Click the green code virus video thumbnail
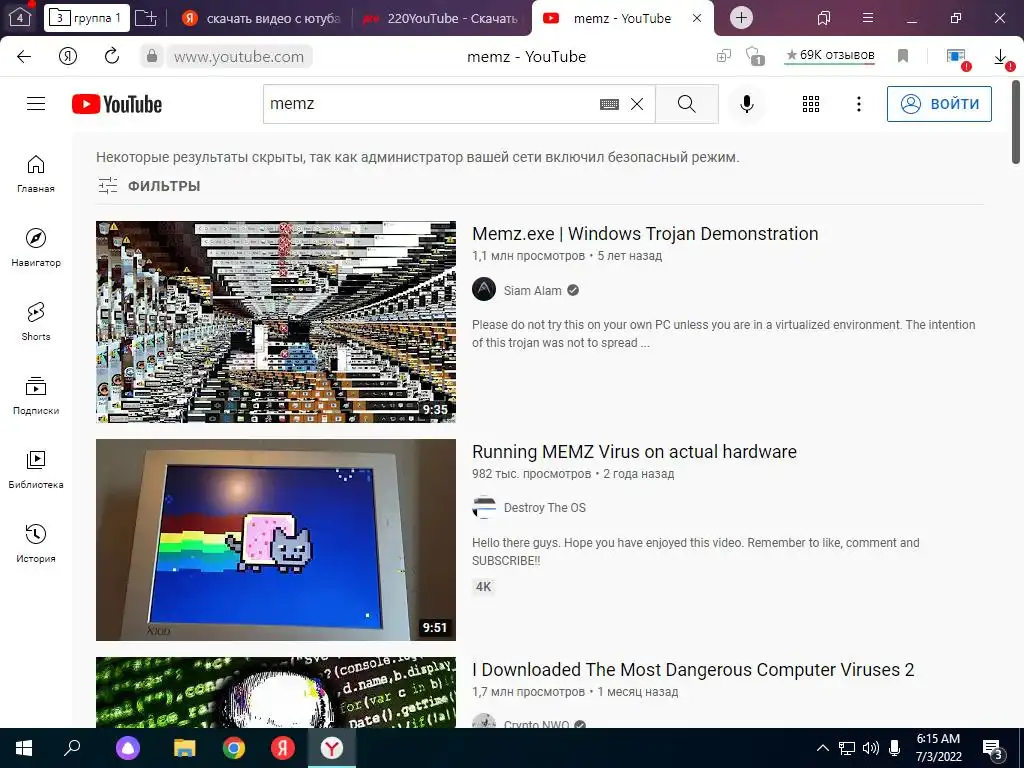 [276, 692]
